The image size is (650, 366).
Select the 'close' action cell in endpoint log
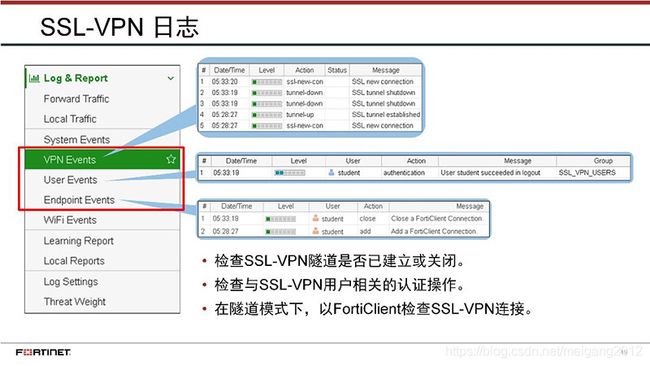tap(368, 218)
